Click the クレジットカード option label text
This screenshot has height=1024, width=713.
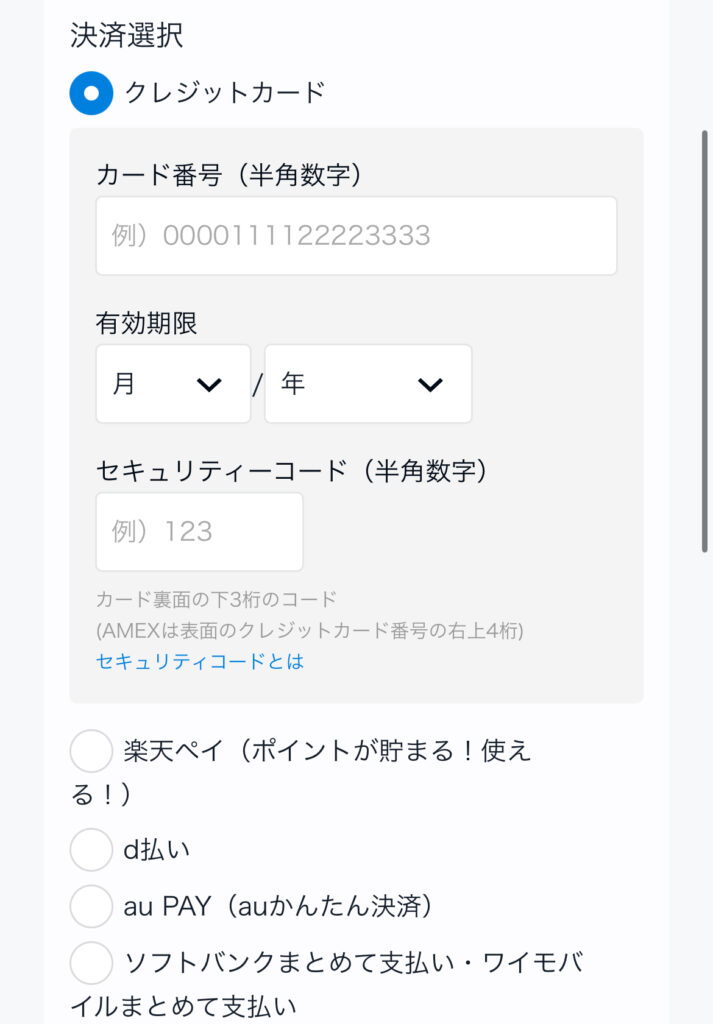pos(225,93)
